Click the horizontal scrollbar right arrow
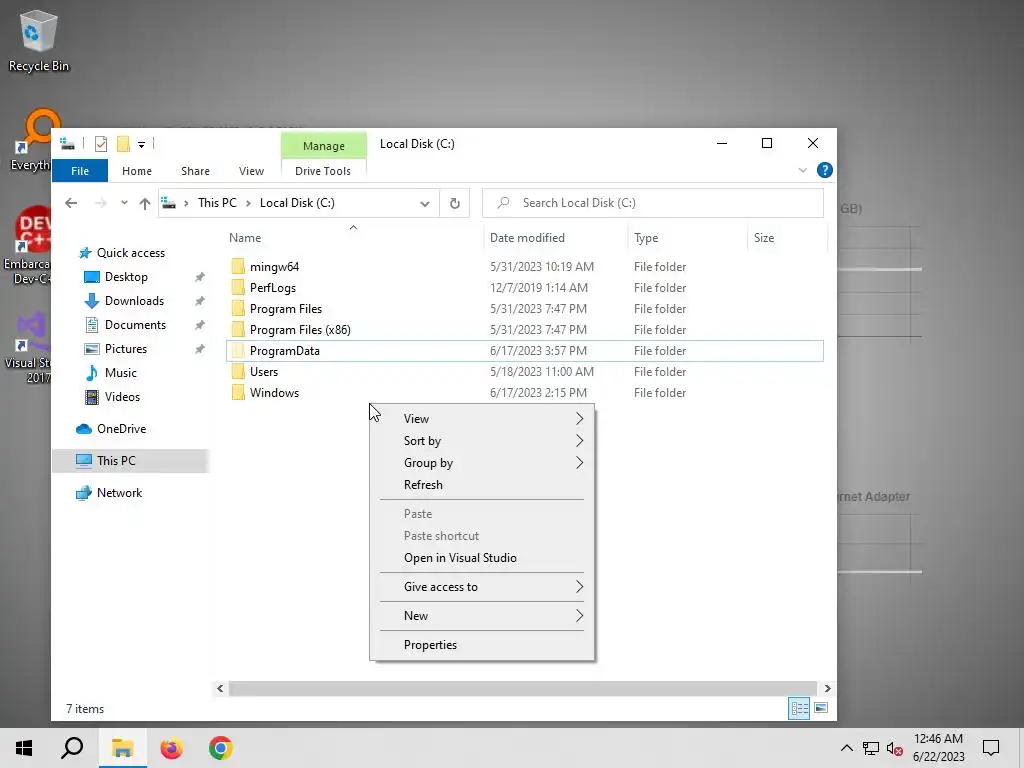The width and height of the screenshot is (1024, 768). [827, 688]
